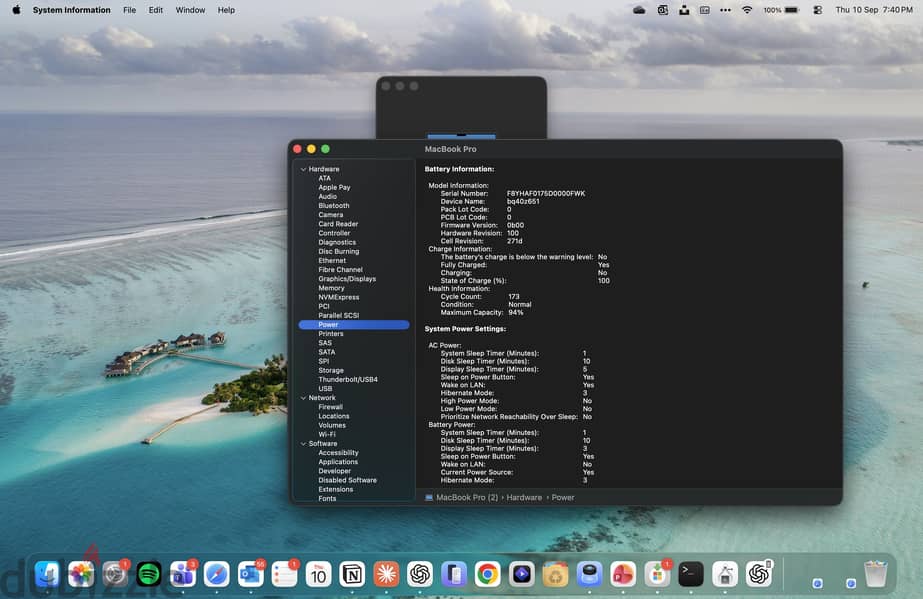Viewport: 923px width, 599px height.
Task: Open System Settings dock icon
Action: (115, 574)
